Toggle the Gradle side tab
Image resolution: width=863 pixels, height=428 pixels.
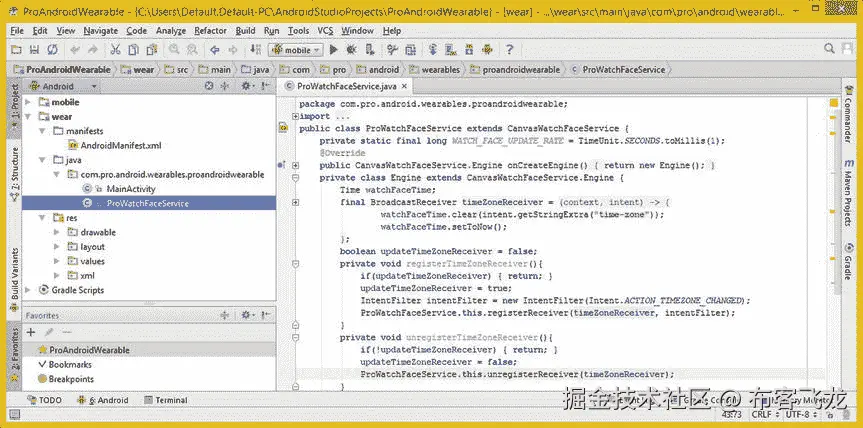tap(848, 261)
